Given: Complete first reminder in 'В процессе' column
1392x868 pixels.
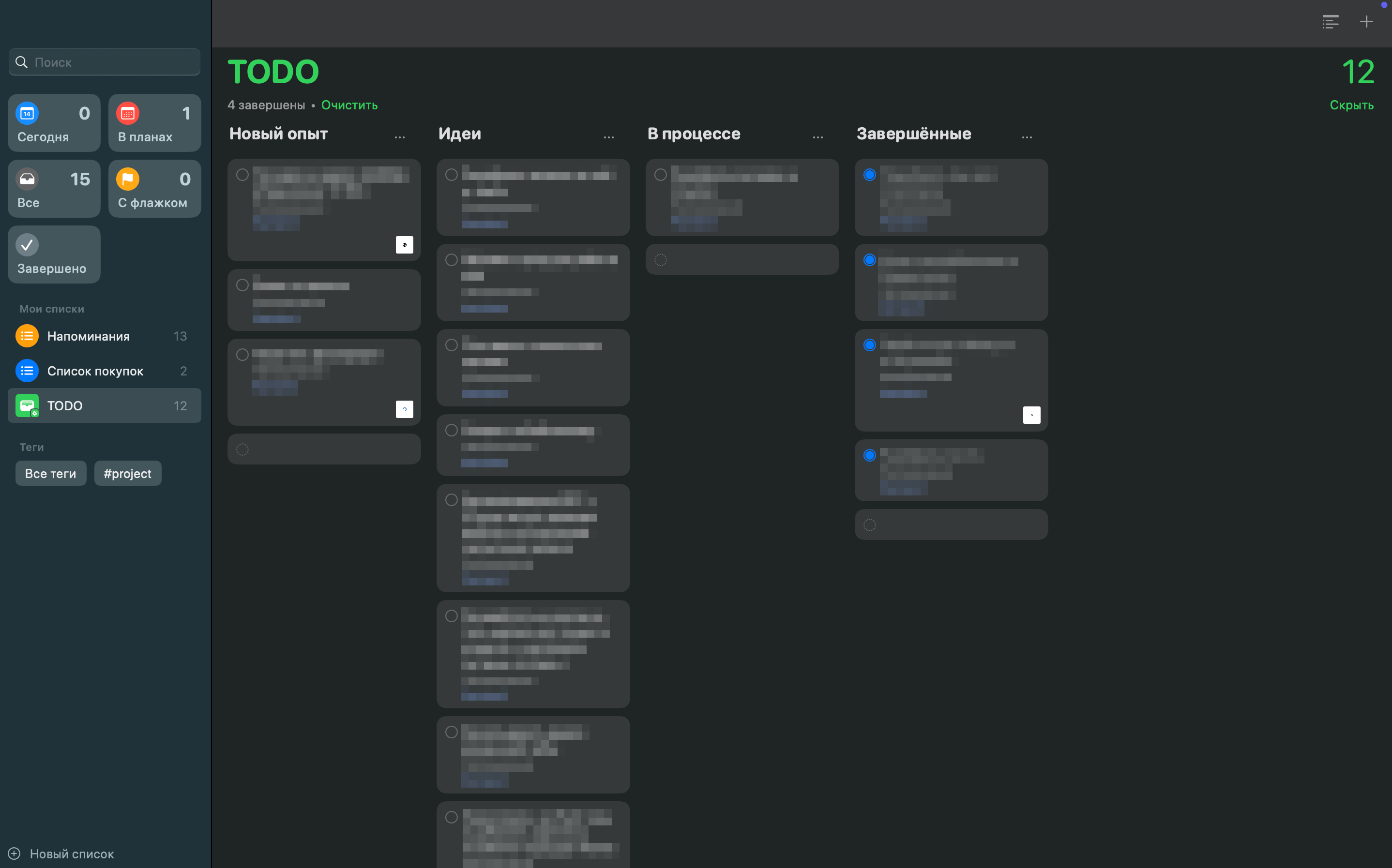Looking at the screenshot, I should click(660, 175).
